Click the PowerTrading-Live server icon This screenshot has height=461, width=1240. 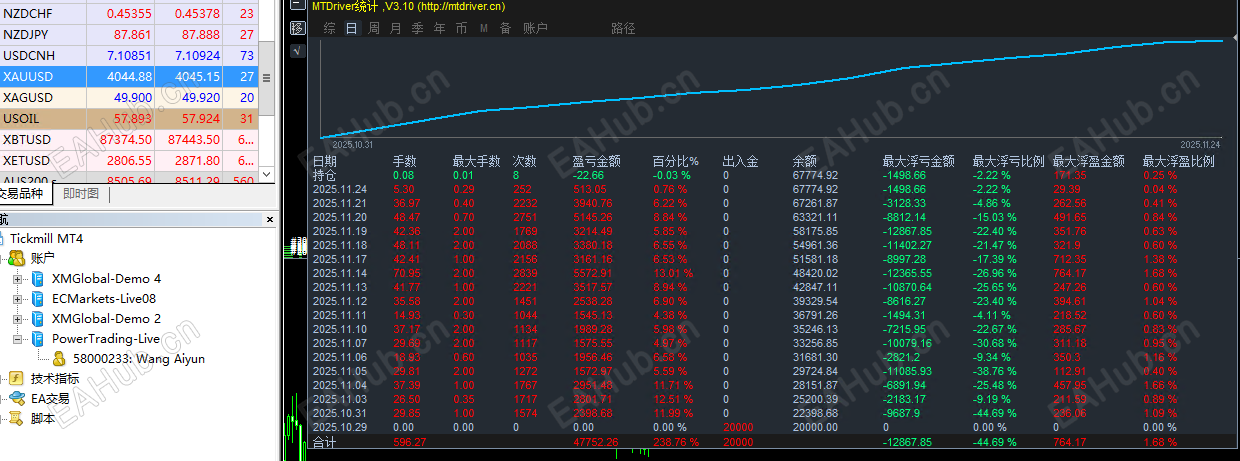(38, 338)
